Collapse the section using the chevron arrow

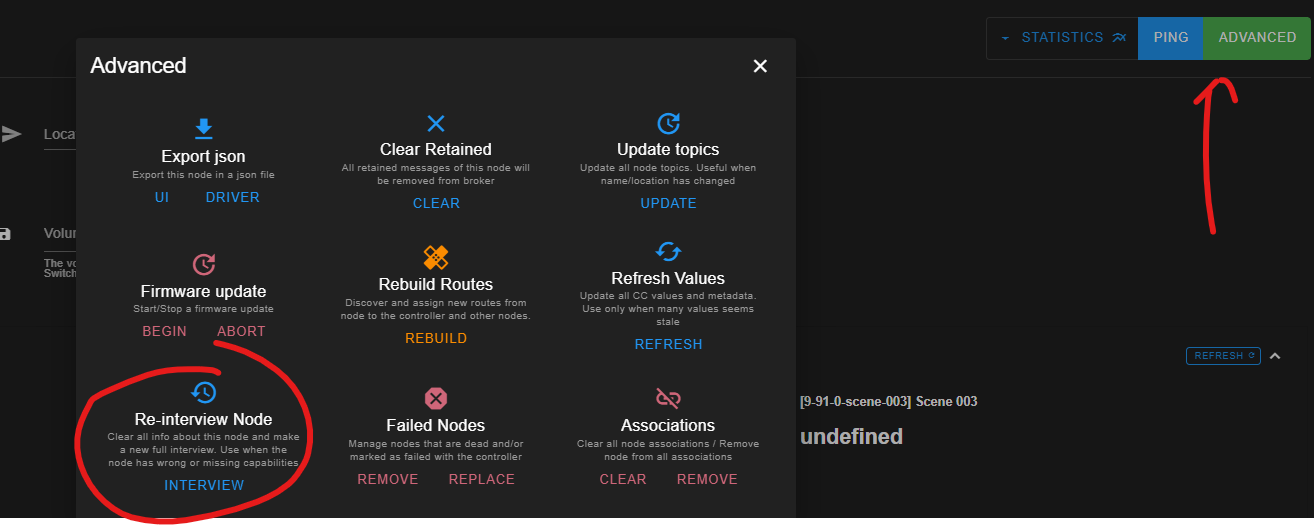1275,355
